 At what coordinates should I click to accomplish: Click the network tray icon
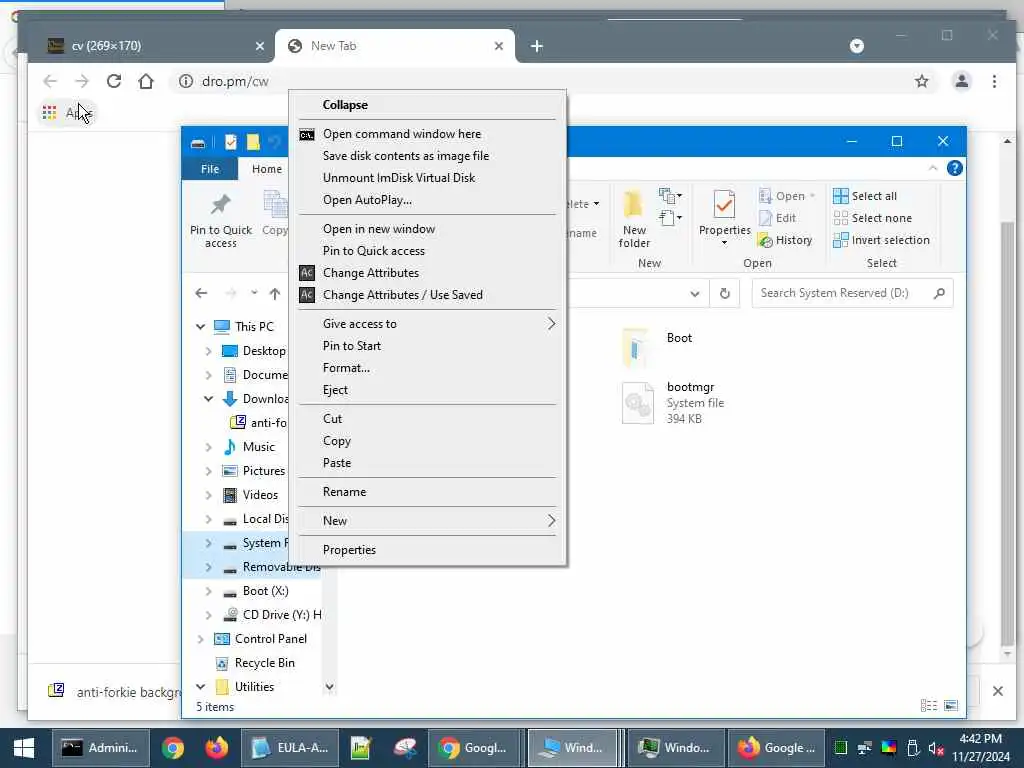pyautogui.click(x=865, y=748)
